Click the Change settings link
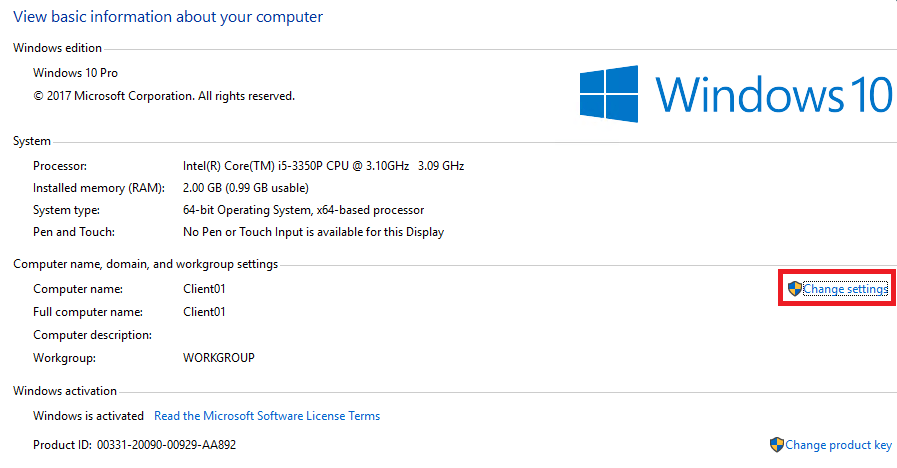Screen dimensions: 897x468 coord(845,289)
